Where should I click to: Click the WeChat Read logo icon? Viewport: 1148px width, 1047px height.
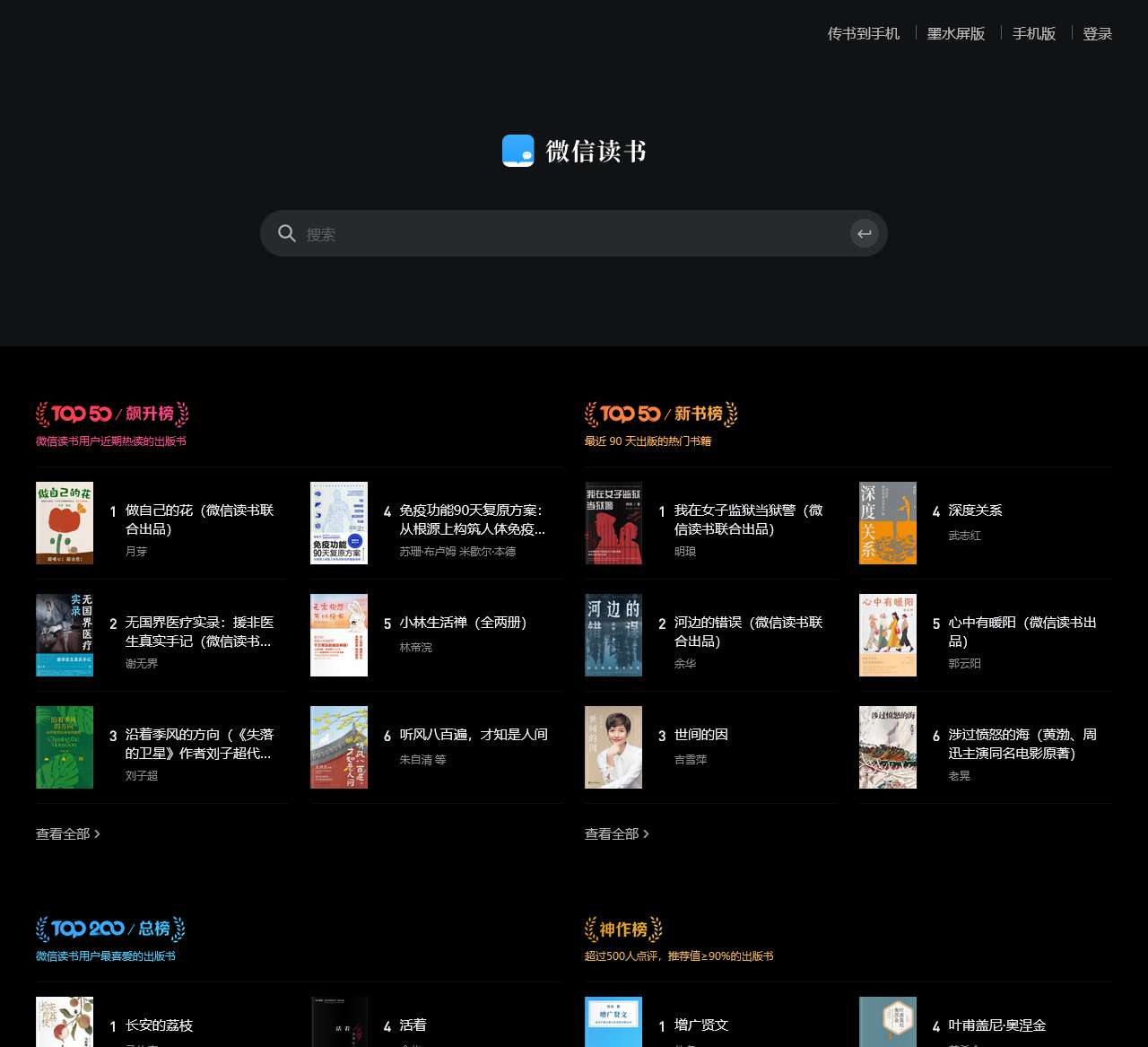(517, 151)
